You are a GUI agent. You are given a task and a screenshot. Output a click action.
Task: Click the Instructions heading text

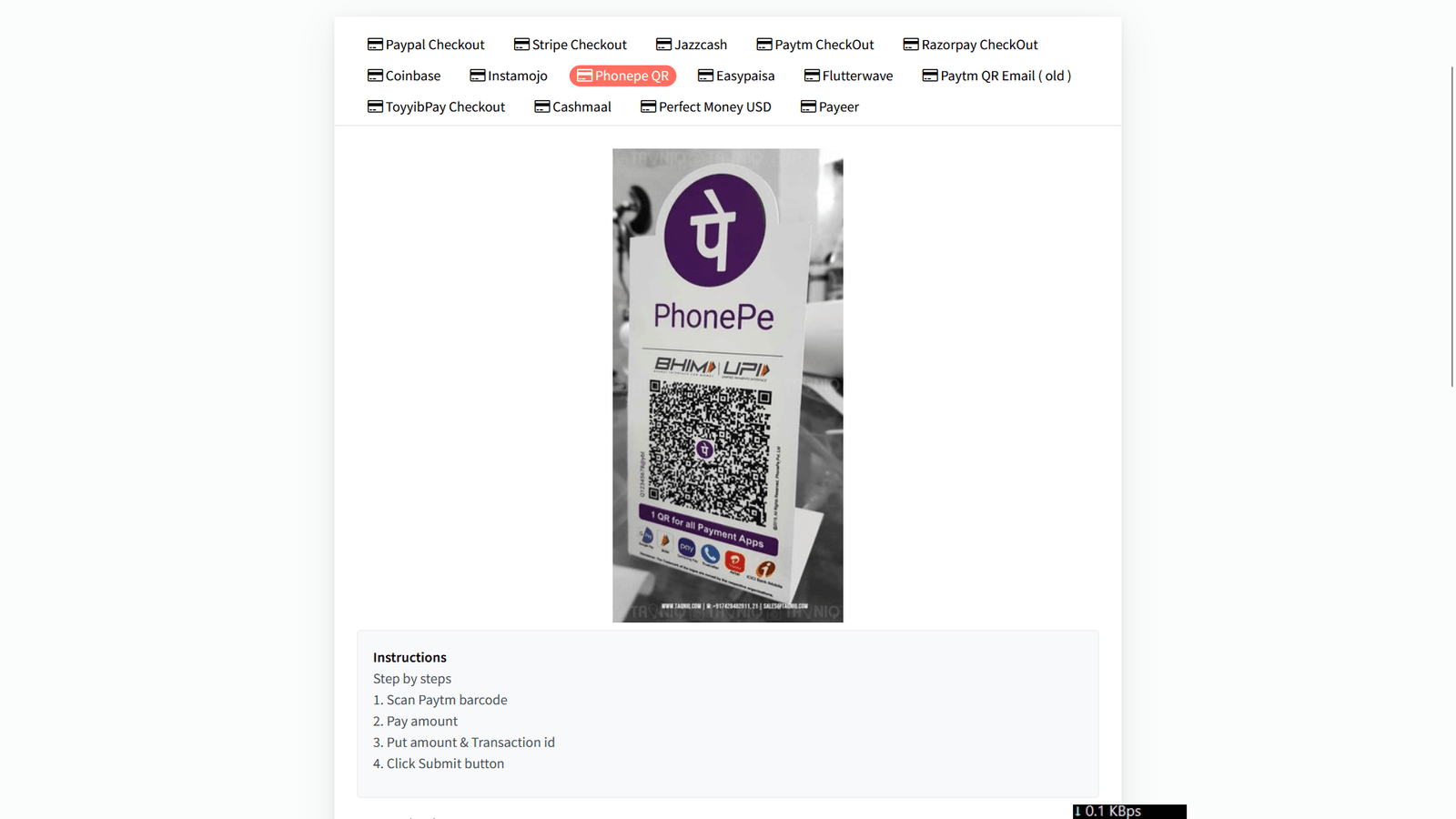pyautogui.click(x=409, y=657)
